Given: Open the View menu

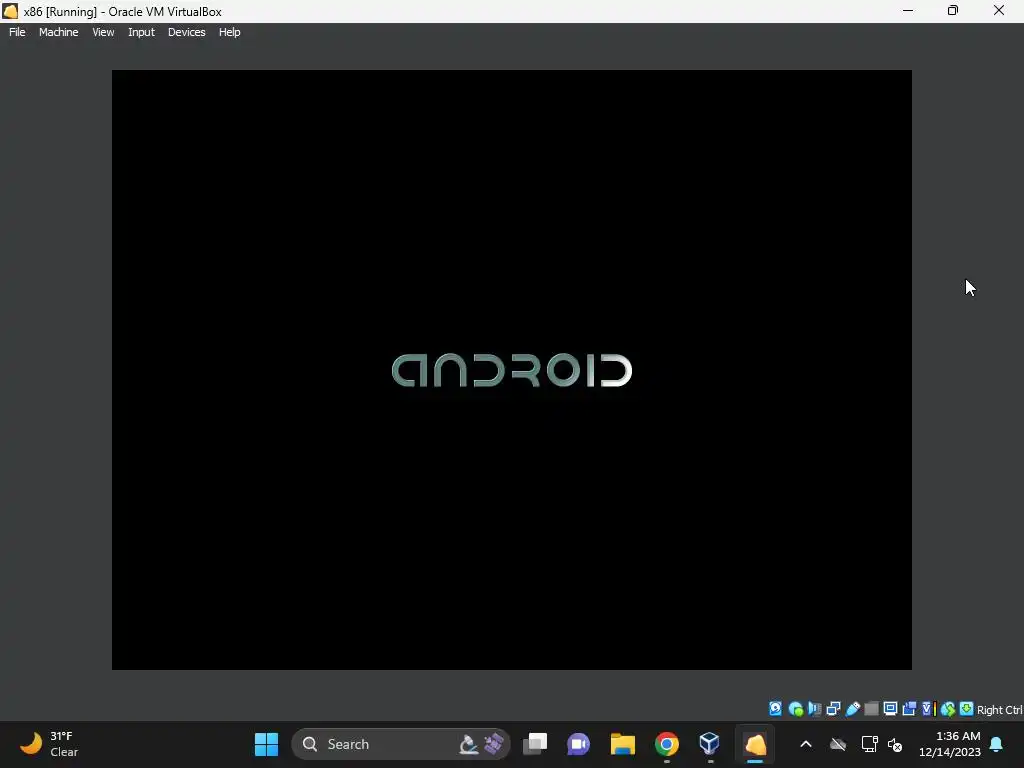Looking at the screenshot, I should (x=103, y=32).
